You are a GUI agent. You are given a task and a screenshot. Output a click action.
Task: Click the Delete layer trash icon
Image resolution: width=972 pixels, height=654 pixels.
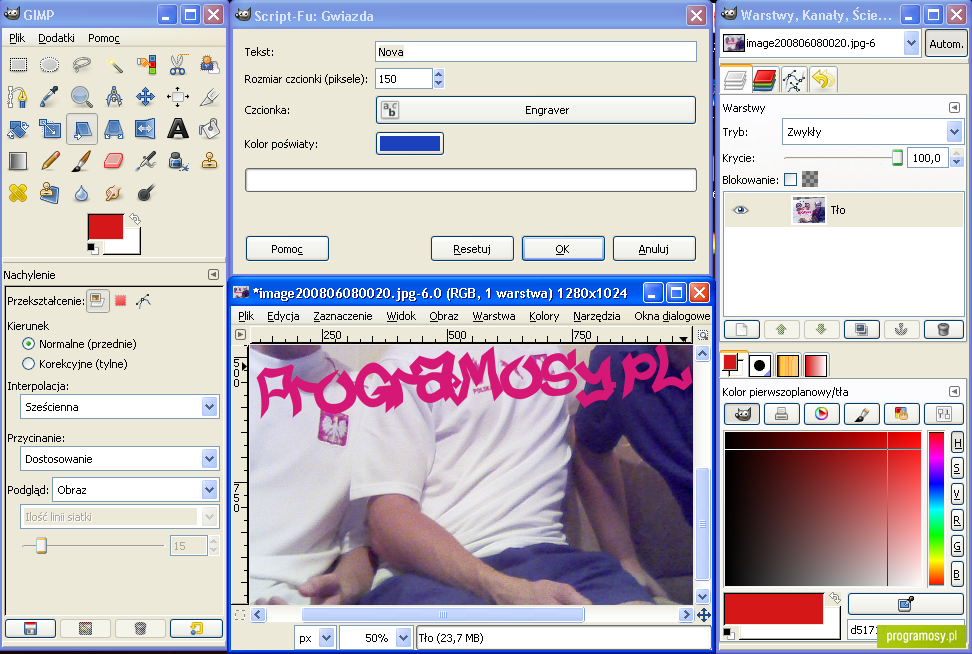pos(943,329)
